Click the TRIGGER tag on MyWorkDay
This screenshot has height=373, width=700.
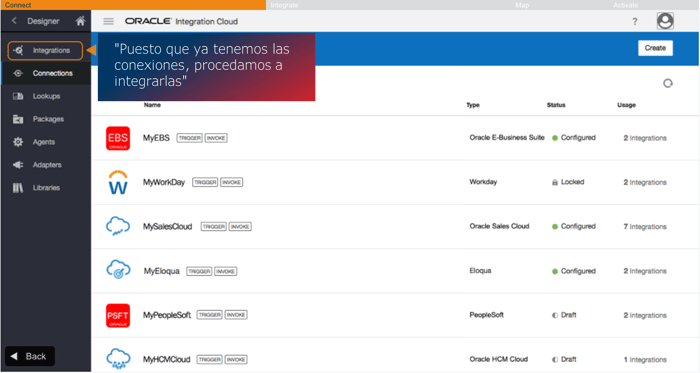click(x=205, y=182)
